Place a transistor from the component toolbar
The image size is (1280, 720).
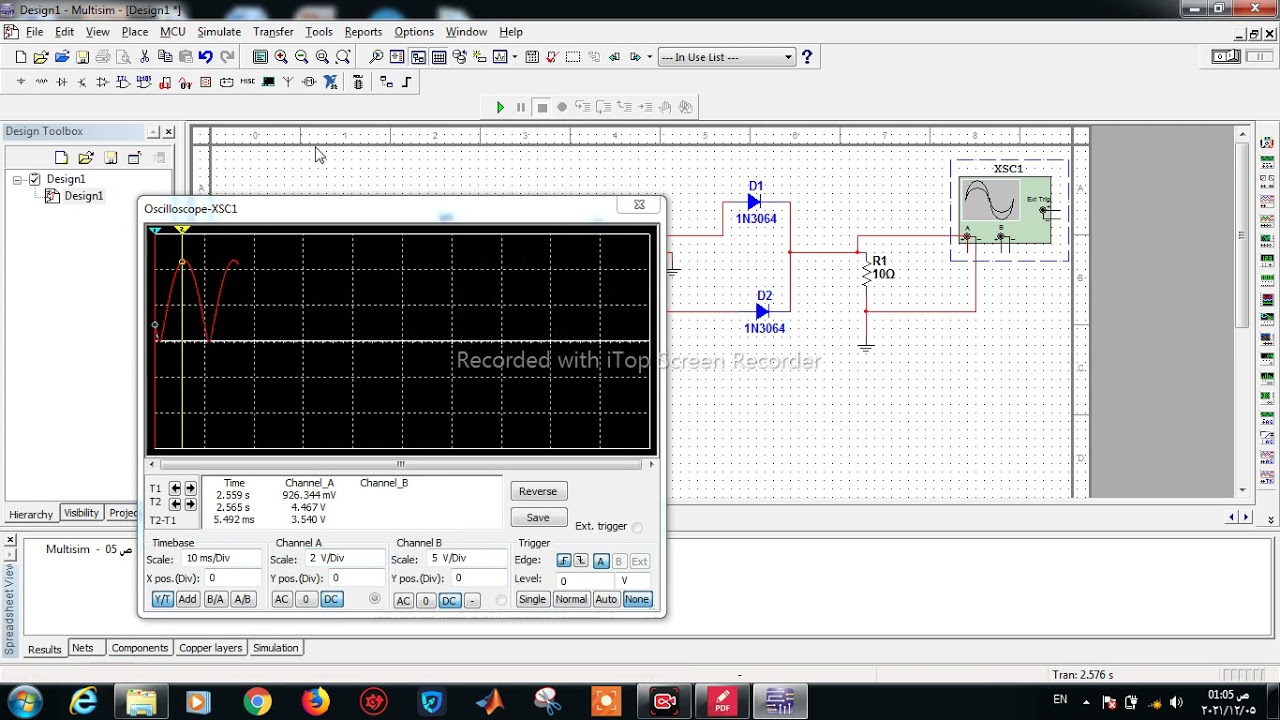coord(82,82)
